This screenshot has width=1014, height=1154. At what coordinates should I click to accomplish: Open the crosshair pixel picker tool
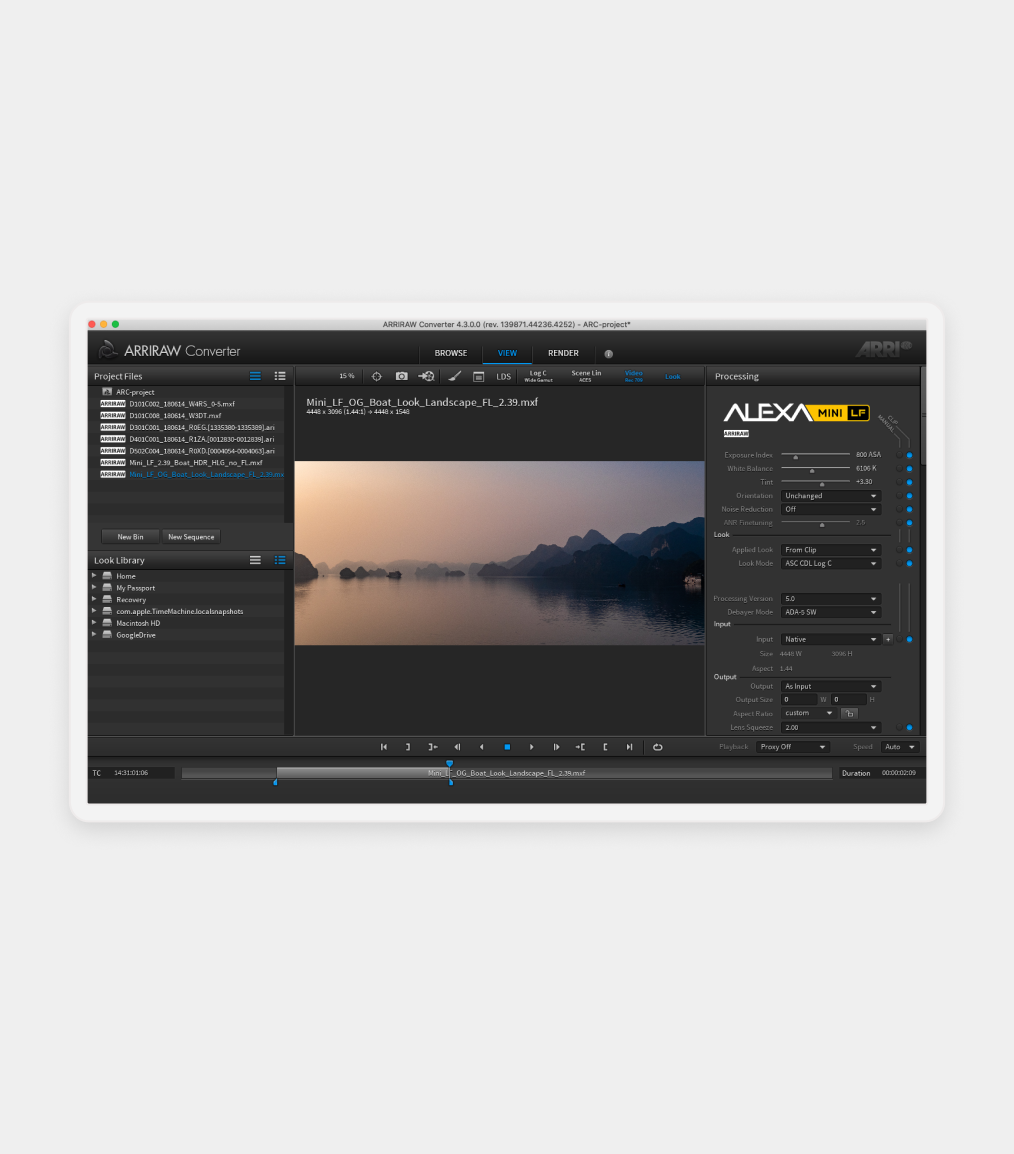tap(377, 376)
